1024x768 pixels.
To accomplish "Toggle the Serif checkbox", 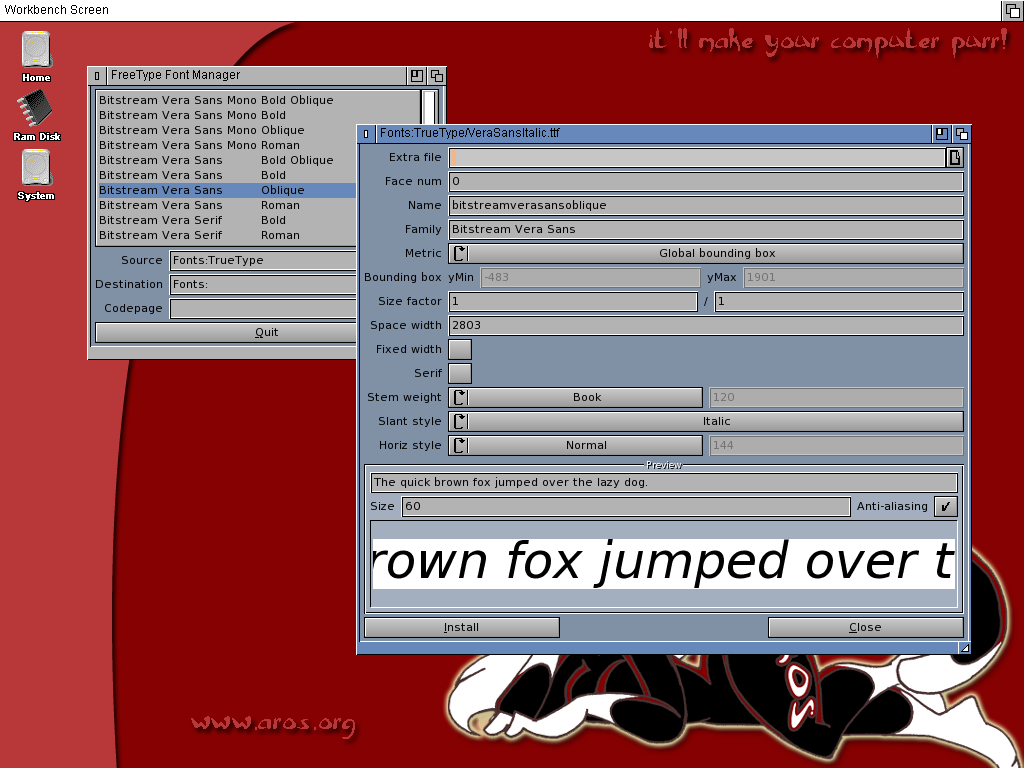I will (460, 374).
